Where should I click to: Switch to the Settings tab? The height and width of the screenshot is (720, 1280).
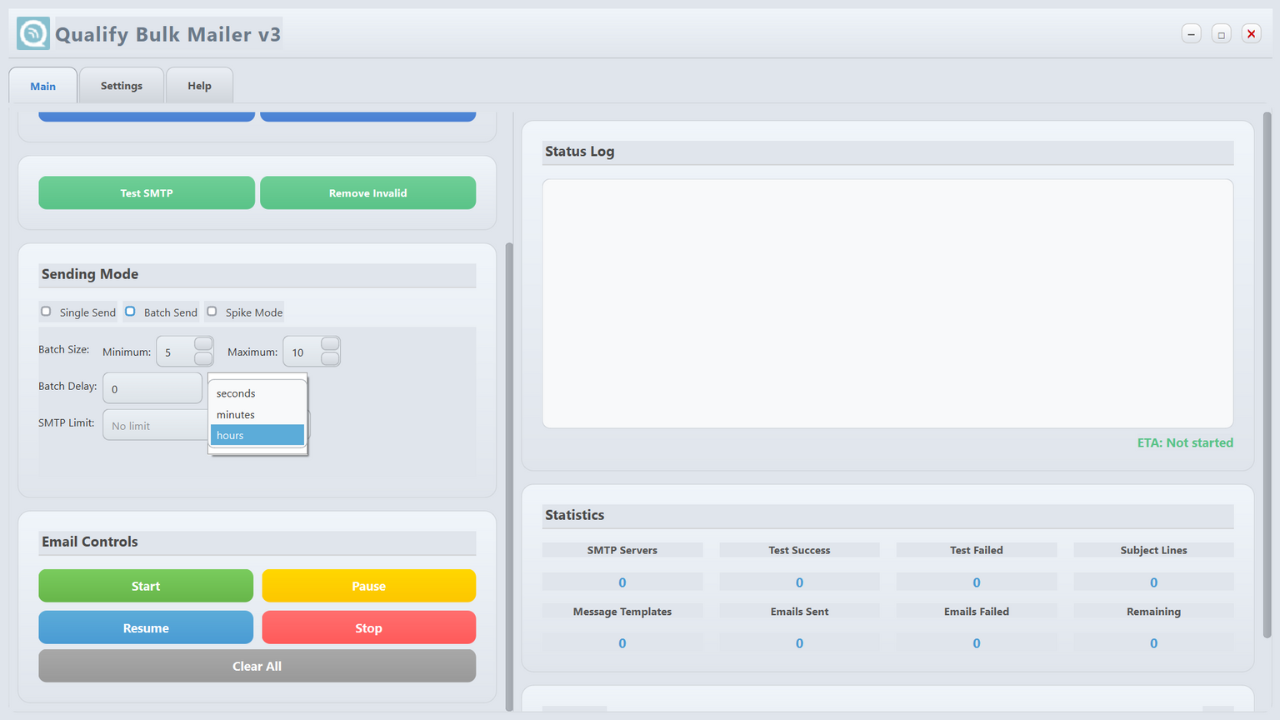(x=121, y=86)
